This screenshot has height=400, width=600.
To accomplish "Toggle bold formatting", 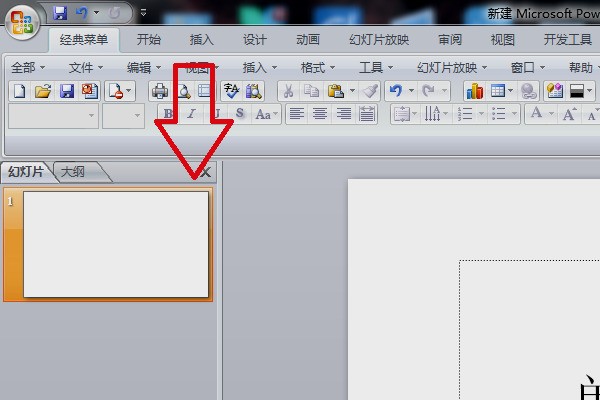I will tap(168, 114).
